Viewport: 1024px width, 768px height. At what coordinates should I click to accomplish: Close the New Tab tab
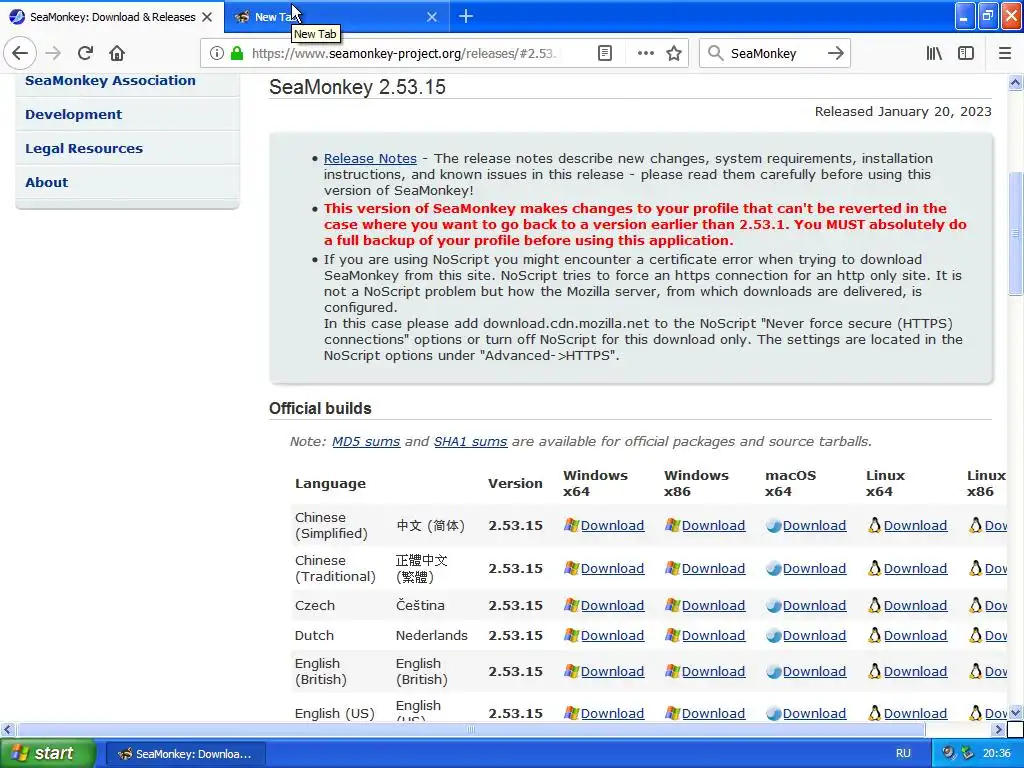click(432, 17)
